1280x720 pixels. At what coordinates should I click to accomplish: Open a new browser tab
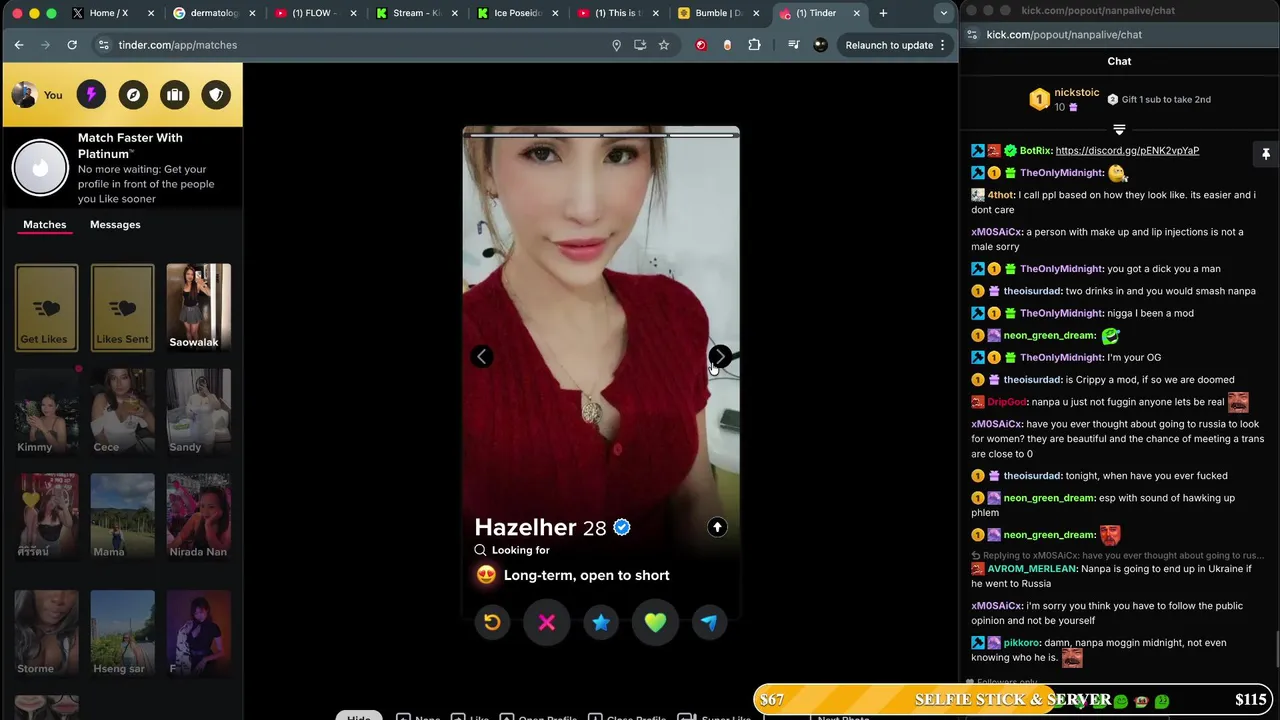pos(883,13)
